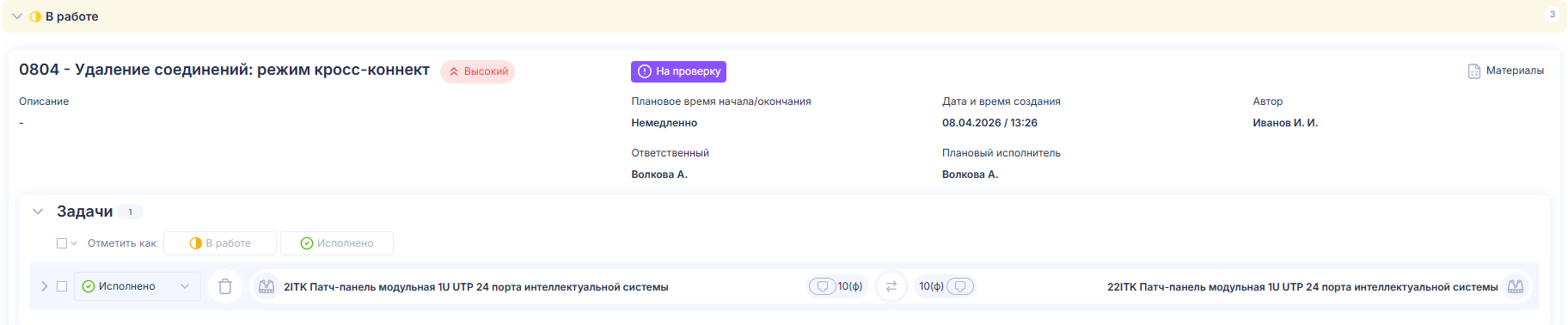Open the select-all checkbox dropdown arrow
This screenshot has height=325, width=1568.
coord(74,243)
